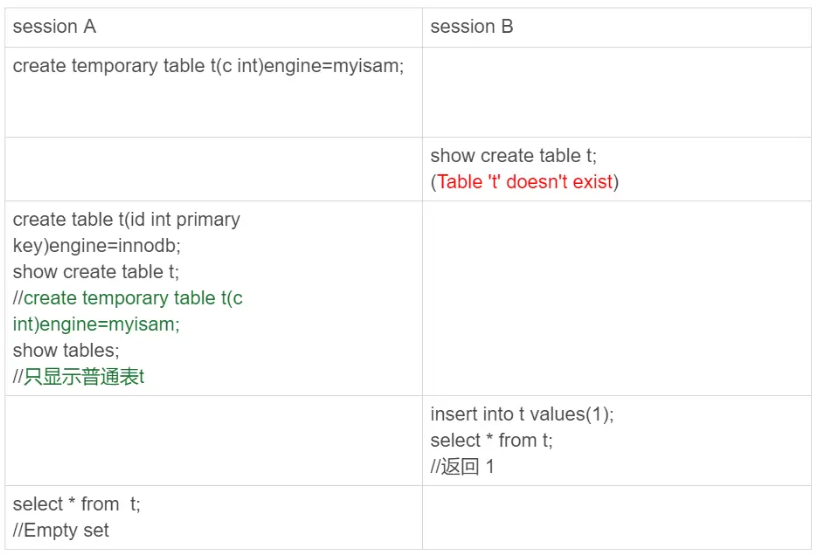
Task: Click the '//返回 1' comment
Action: pos(462,467)
